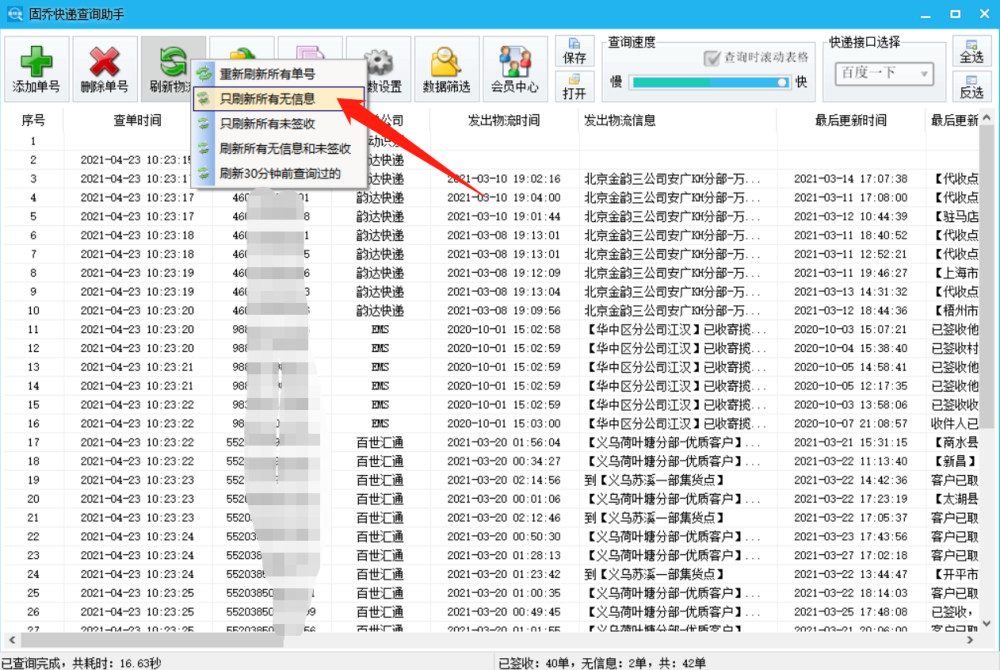
Task: Click the 打开 open file button
Action: 574,87
